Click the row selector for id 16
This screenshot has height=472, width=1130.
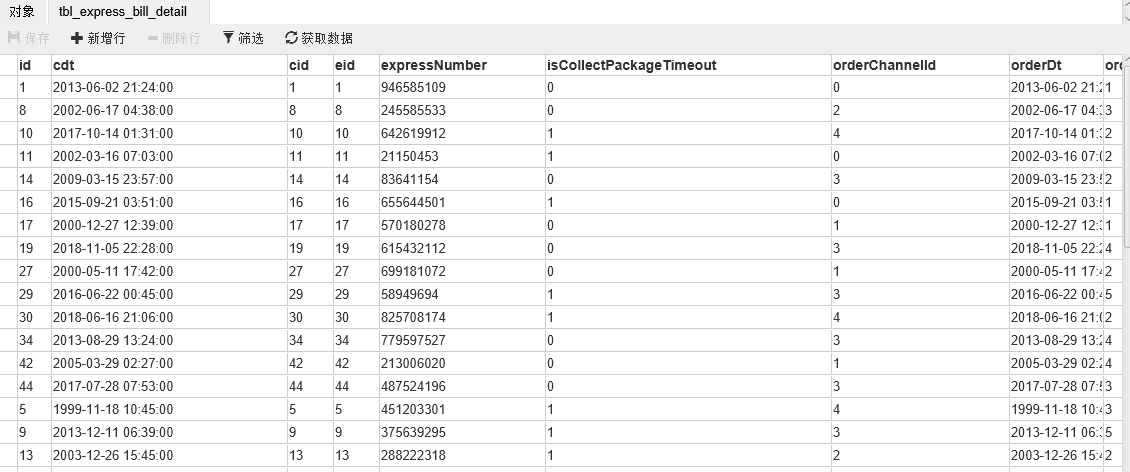9,202
